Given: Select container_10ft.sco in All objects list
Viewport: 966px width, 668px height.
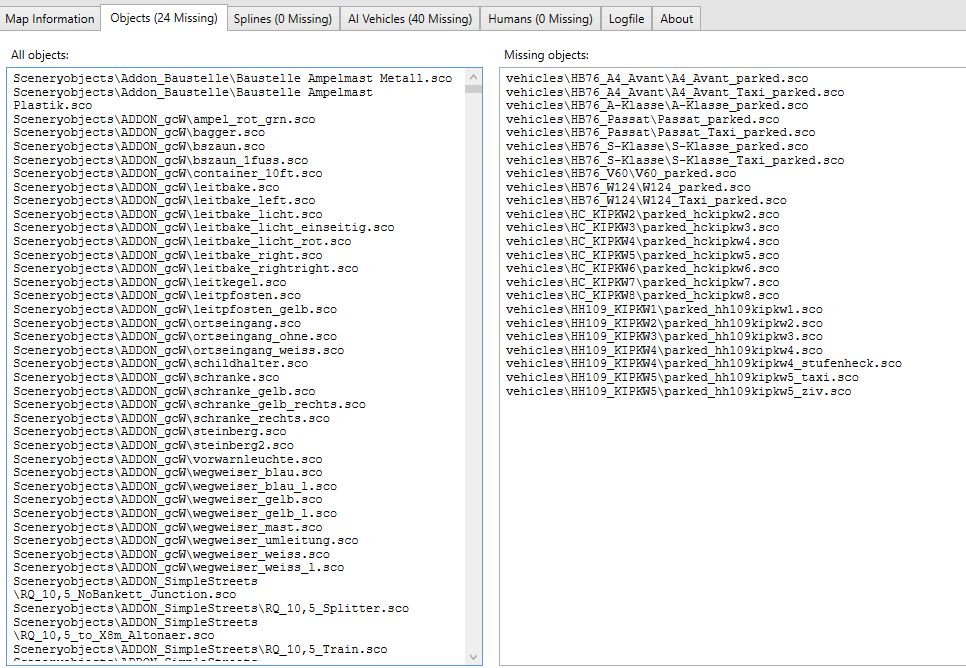Looking at the screenshot, I should coord(168,173).
